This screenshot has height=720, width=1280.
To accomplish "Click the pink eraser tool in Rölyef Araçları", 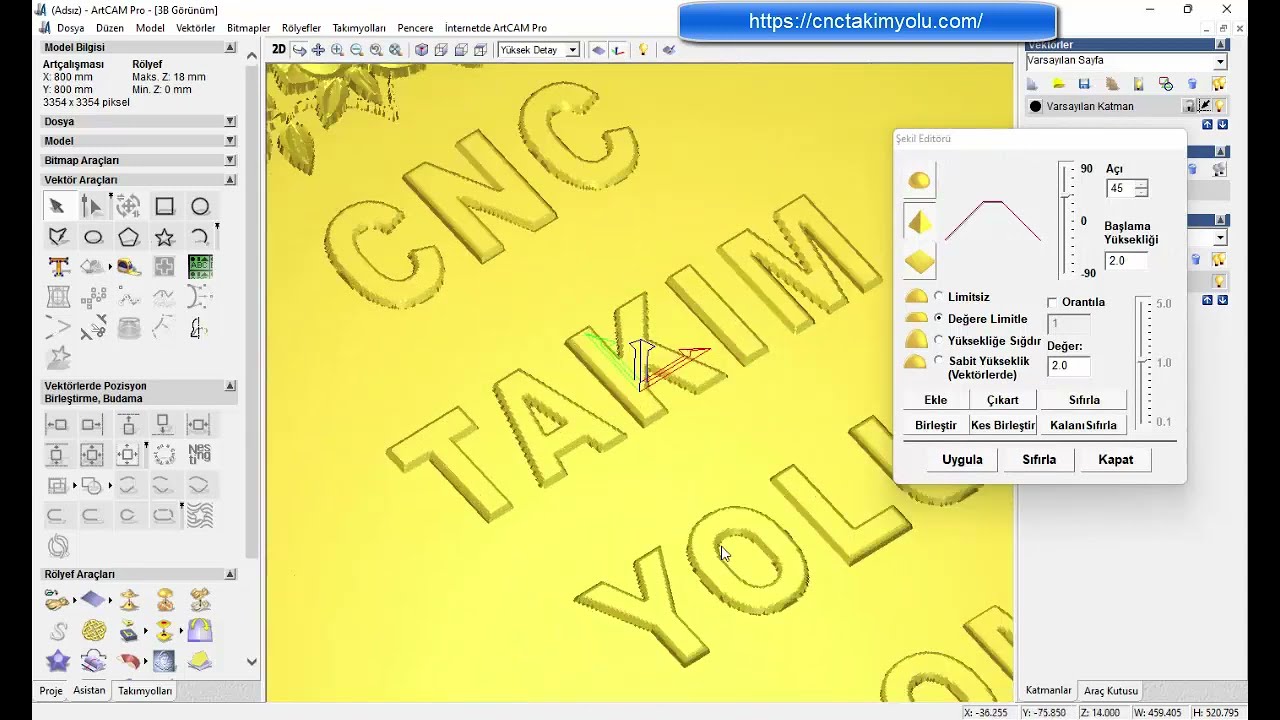I will pos(129,661).
